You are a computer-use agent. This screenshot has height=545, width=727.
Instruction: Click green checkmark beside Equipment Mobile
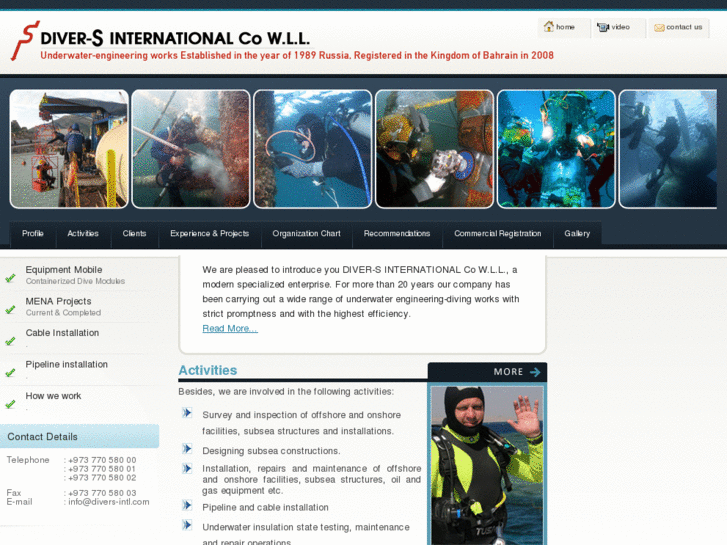click(x=10, y=278)
